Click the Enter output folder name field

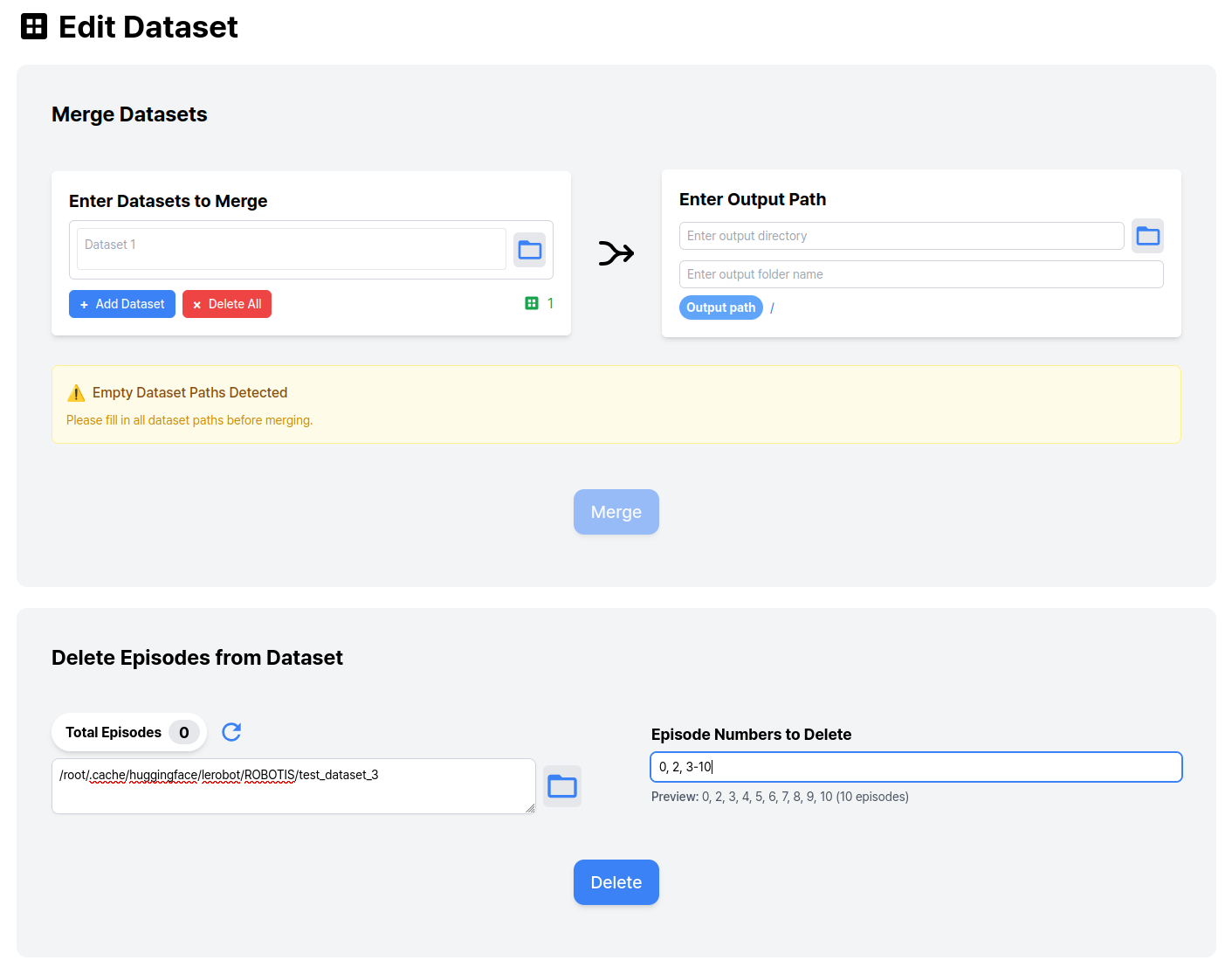pyautogui.click(x=920, y=273)
